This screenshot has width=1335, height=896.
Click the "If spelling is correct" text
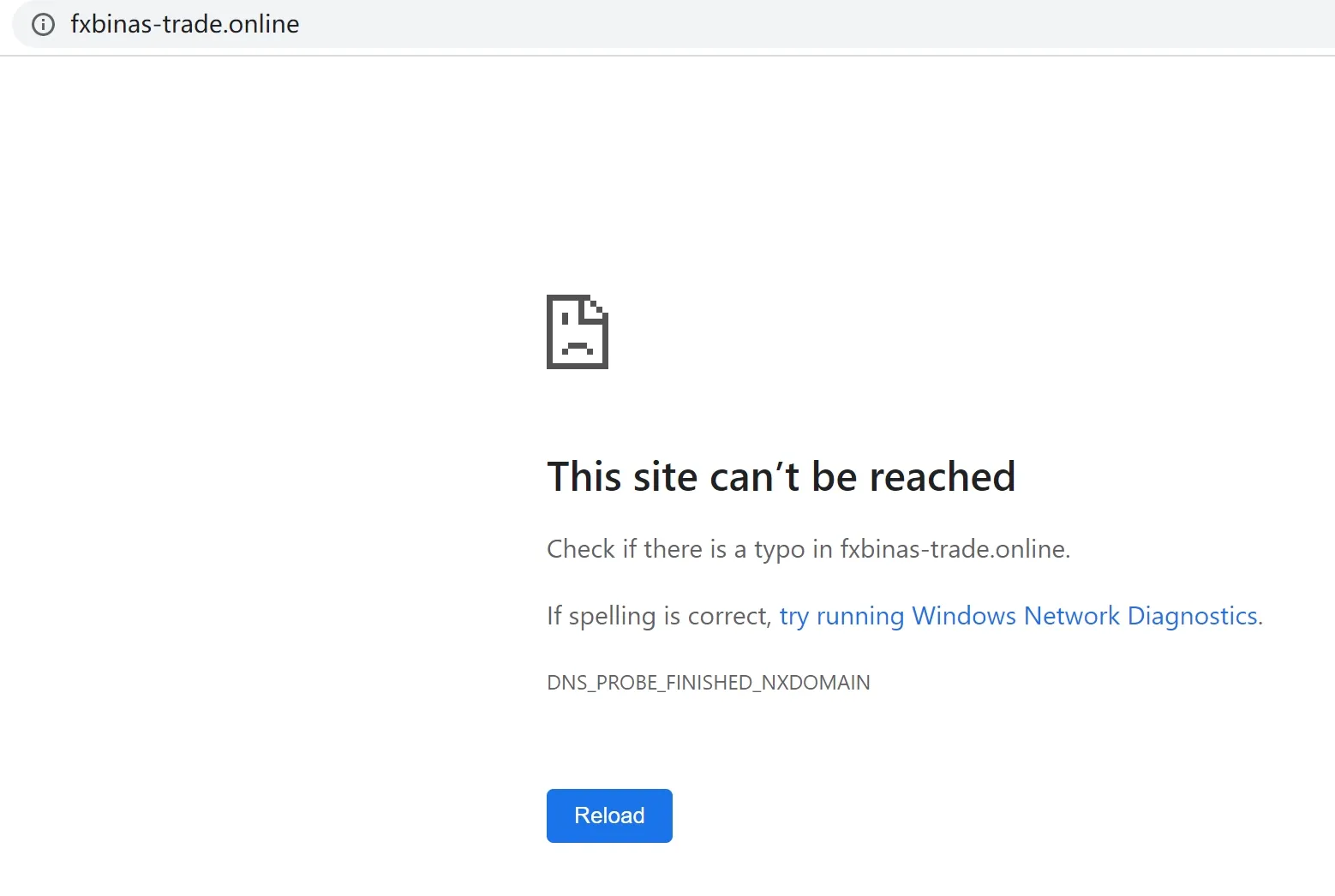(x=658, y=616)
